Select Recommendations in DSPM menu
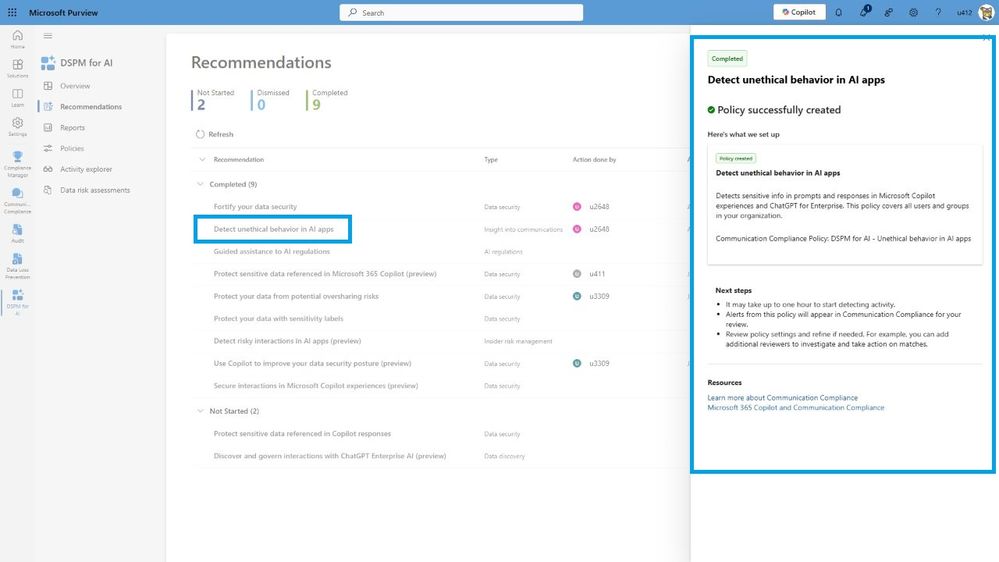This screenshot has height=562, width=999. pos(90,107)
